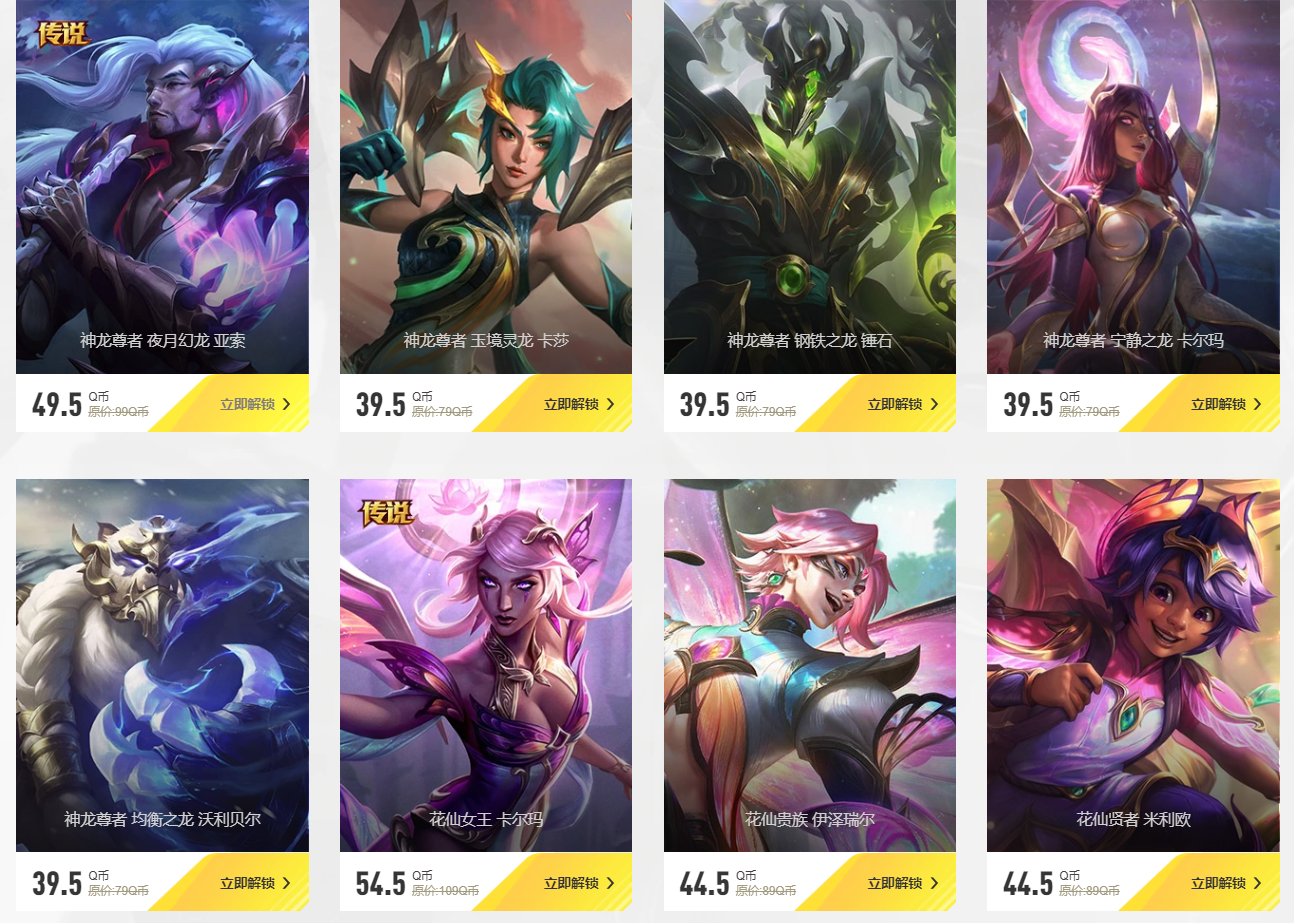Click the unlock arrow for 宁静之龙 卡尔玛

point(1258,404)
